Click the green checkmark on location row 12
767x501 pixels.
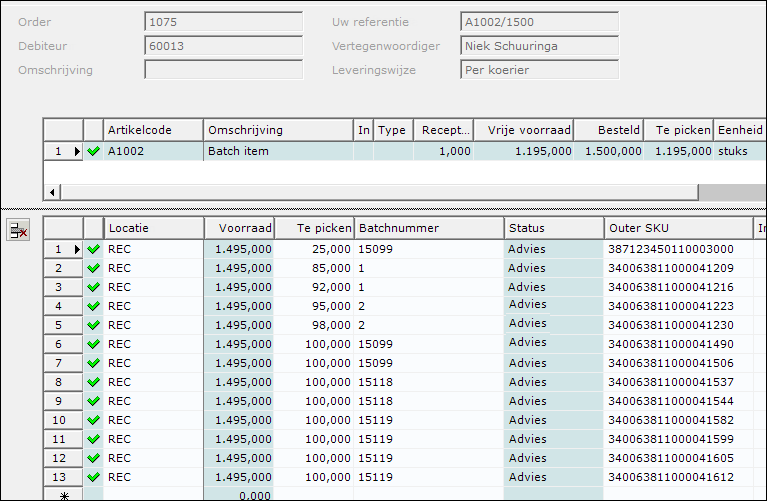coord(93,458)
